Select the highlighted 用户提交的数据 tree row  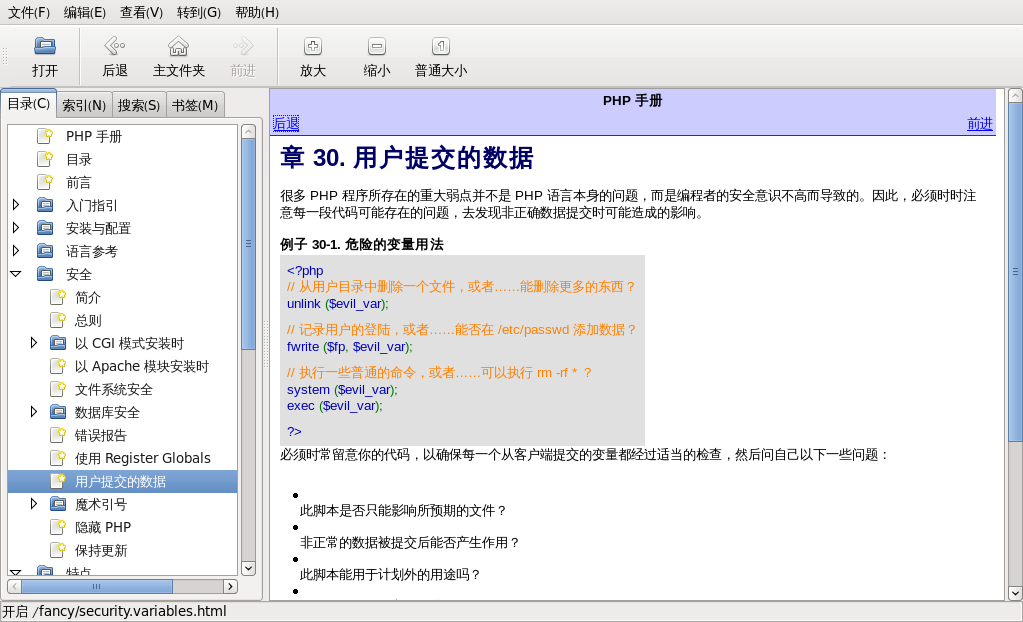tap(123, 481)
